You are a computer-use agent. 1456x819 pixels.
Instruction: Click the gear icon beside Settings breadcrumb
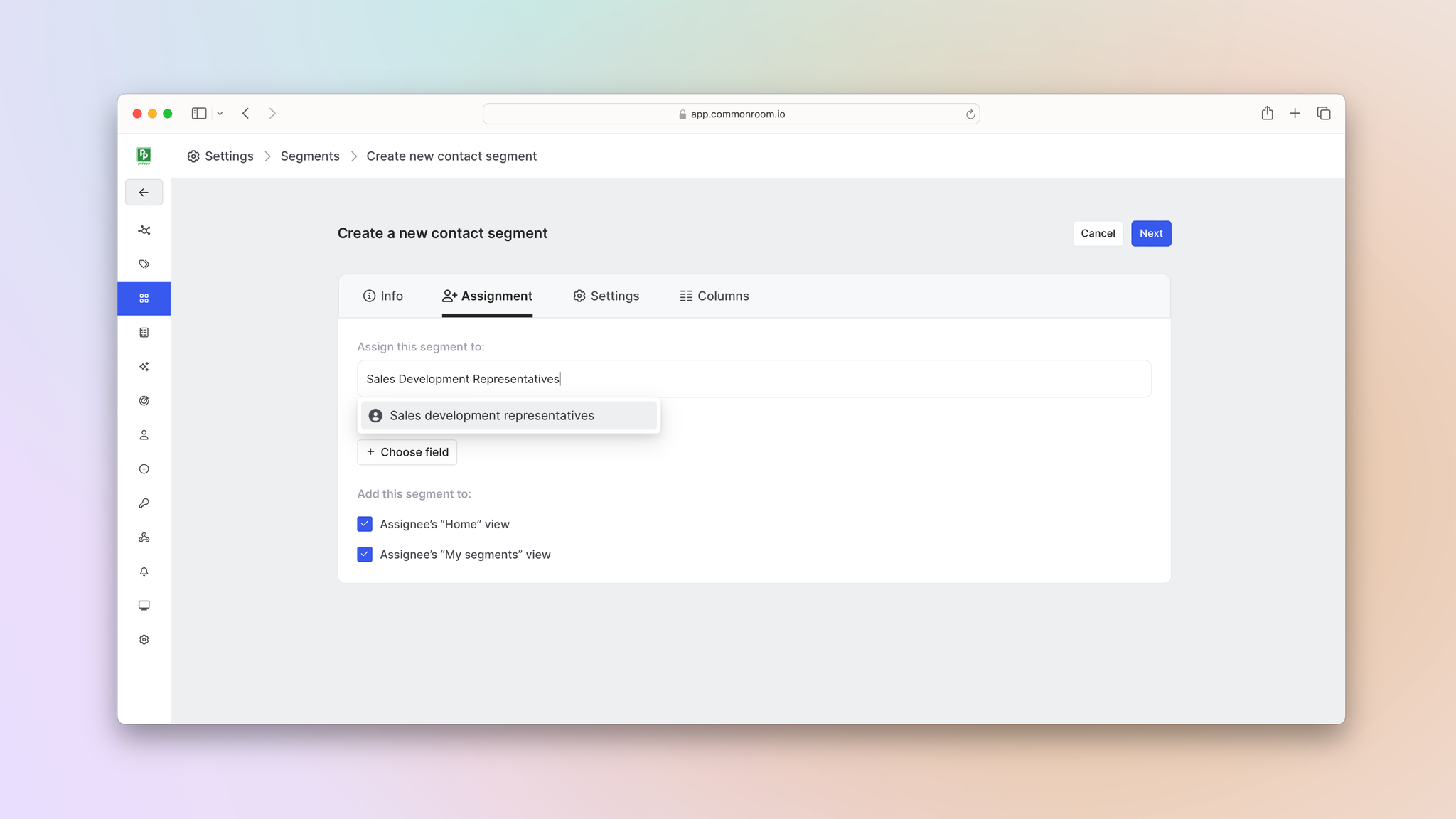(193, 156)
